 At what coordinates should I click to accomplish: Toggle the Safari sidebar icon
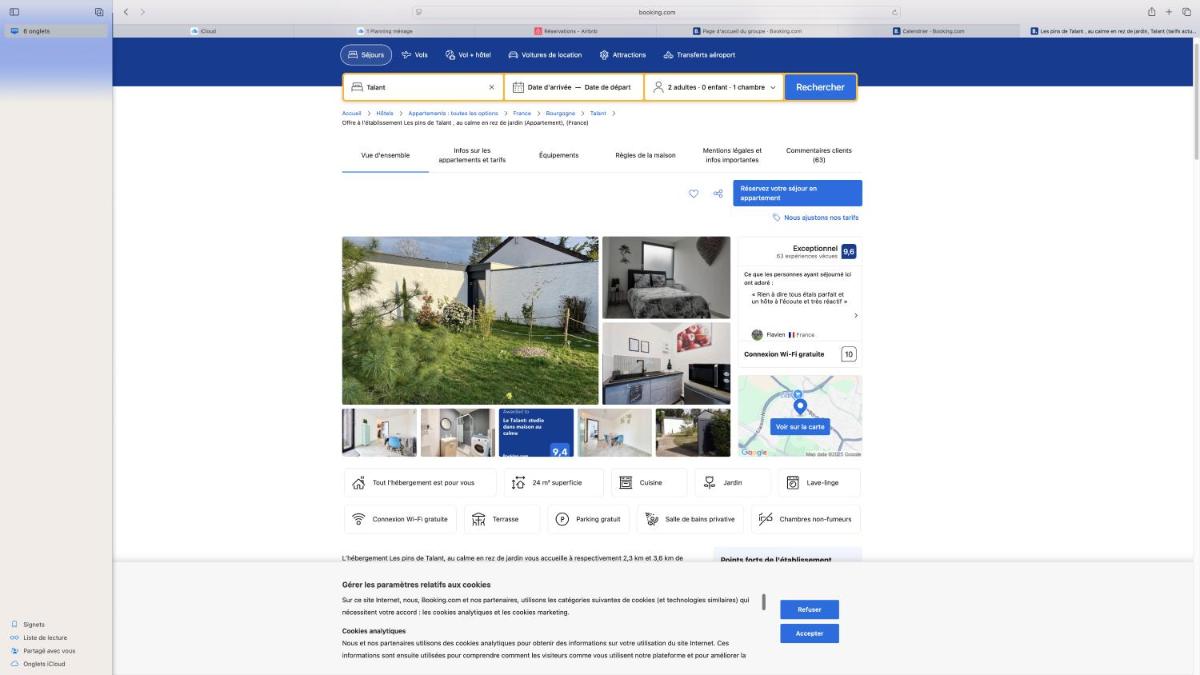click(x=14, y=12)
